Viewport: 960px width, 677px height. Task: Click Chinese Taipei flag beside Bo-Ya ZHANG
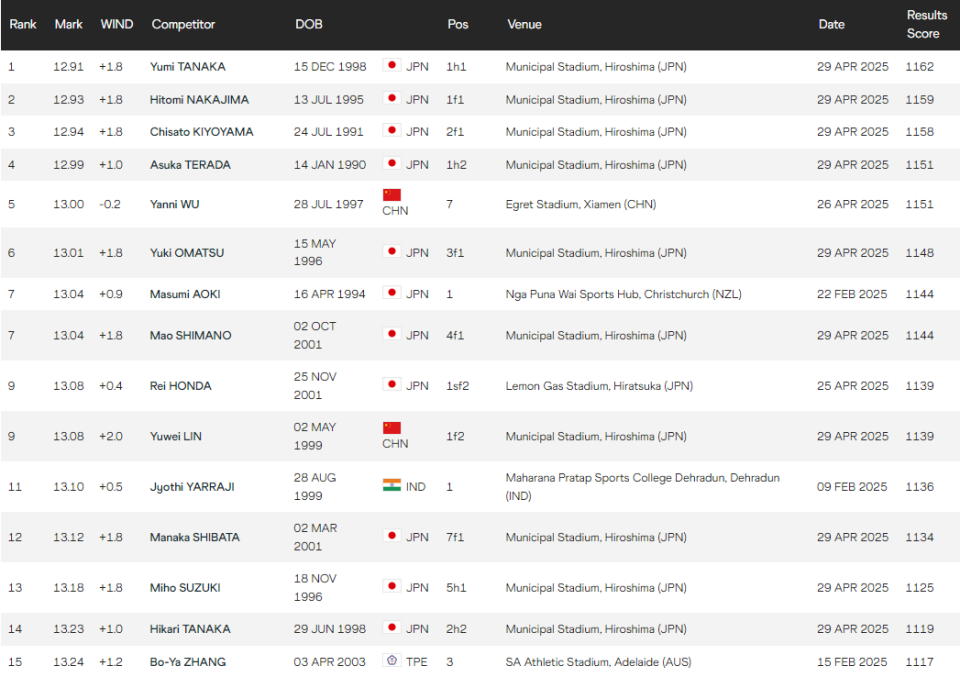point(392,662)
